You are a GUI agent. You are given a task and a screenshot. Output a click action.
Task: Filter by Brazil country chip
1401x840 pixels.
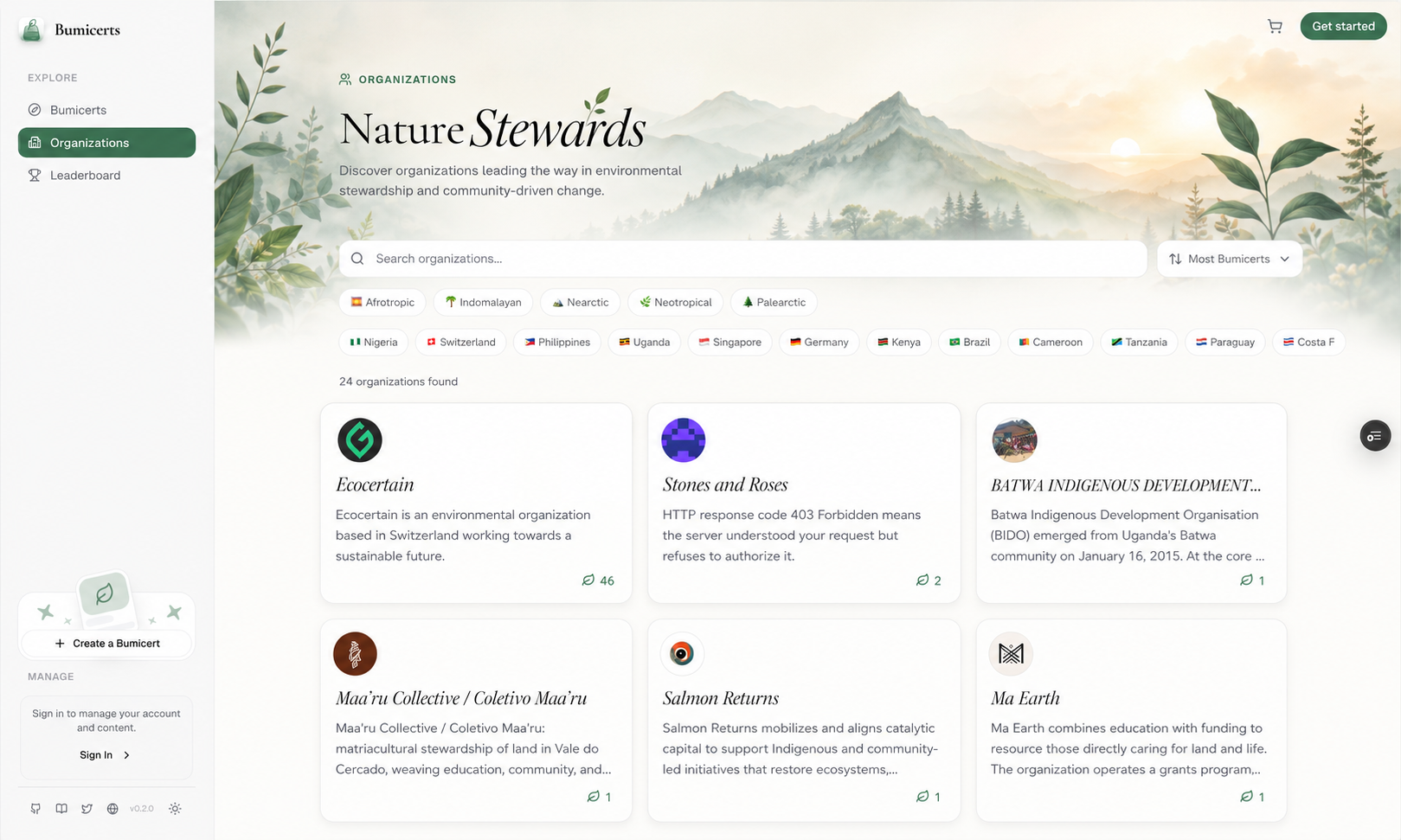point(970,342)
